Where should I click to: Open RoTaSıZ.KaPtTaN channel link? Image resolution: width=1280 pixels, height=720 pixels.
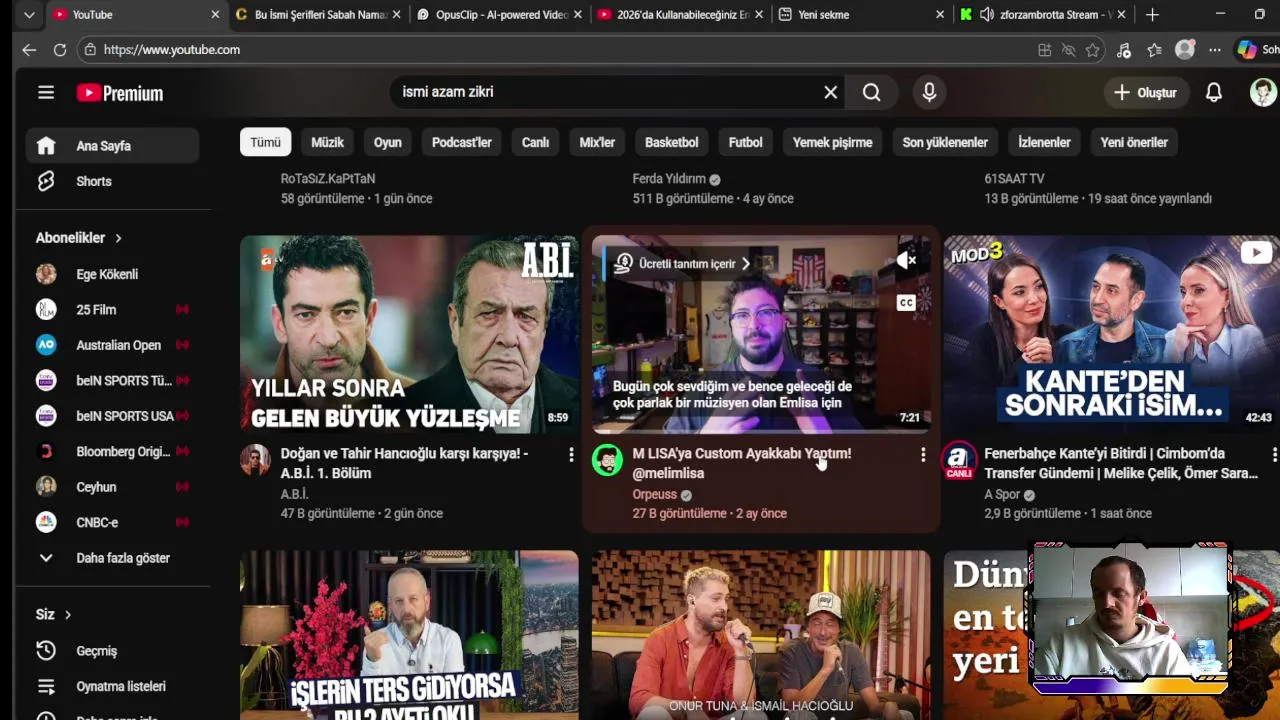[328, 179]
